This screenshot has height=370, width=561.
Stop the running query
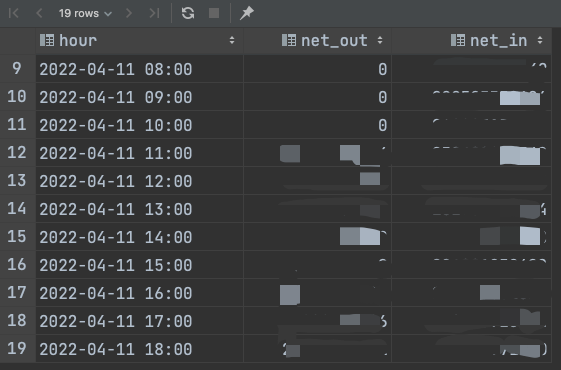click(x=214, y=14)
